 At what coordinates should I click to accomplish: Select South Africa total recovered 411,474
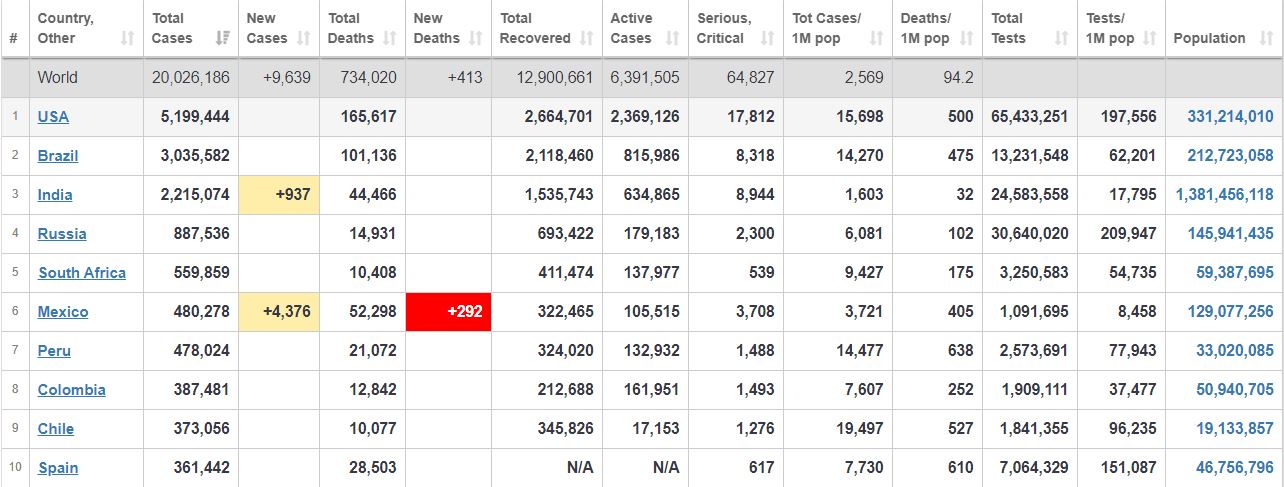(x=565, y=272)
